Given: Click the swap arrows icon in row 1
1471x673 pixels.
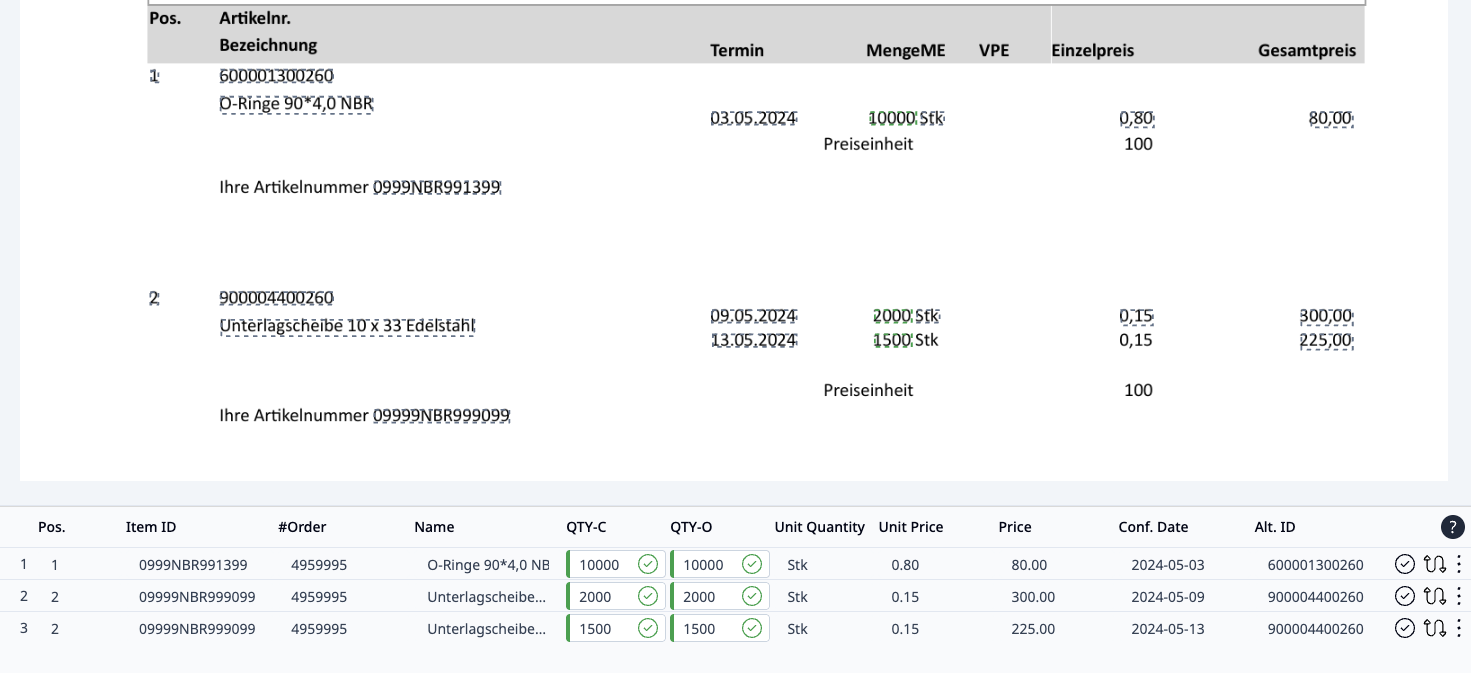Looking at the screenshot, I should pyautogui.click(x=1434, y=564).
